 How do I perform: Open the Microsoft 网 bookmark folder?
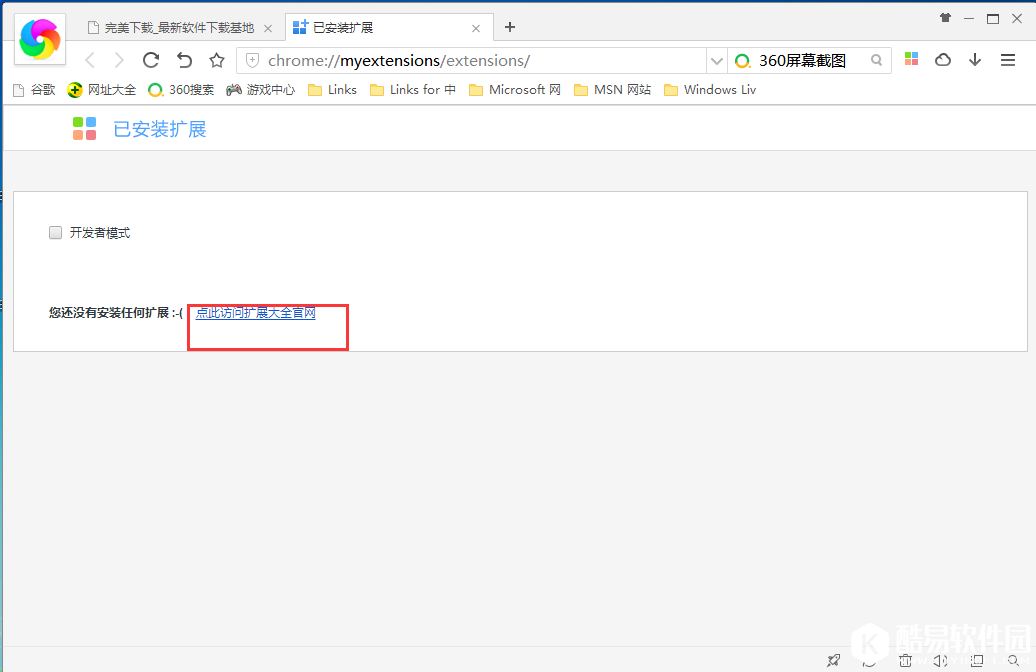click(x=515, y=90)
